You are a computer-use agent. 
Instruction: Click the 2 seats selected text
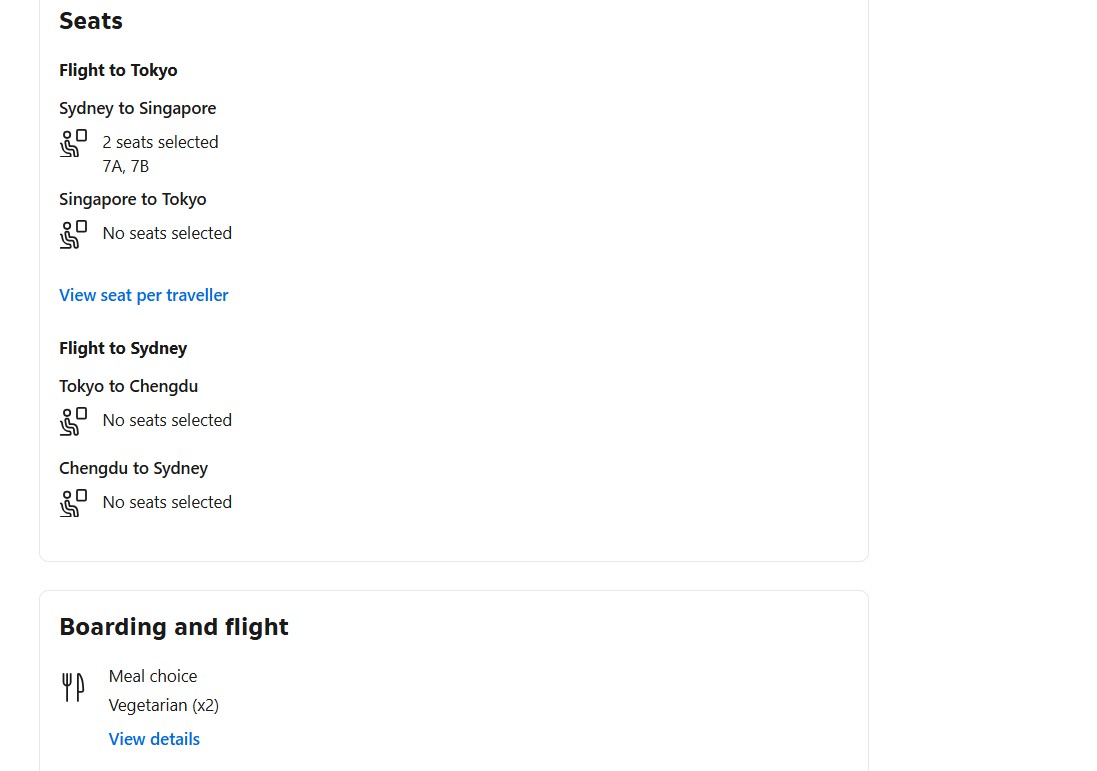[x=160, y=142]
